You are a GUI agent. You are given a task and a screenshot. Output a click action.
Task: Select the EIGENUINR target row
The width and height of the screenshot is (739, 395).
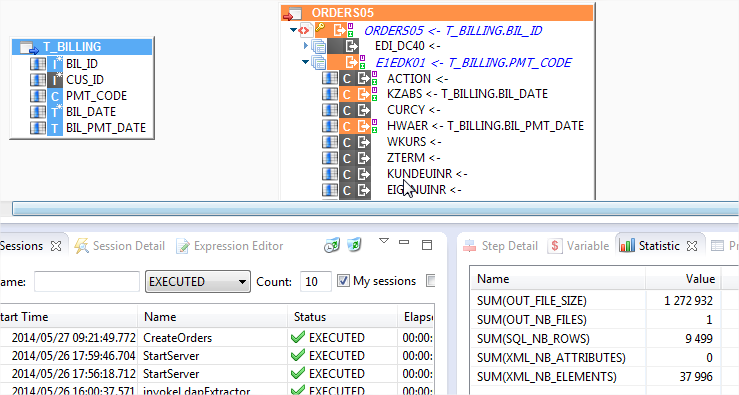click(423, 190)
